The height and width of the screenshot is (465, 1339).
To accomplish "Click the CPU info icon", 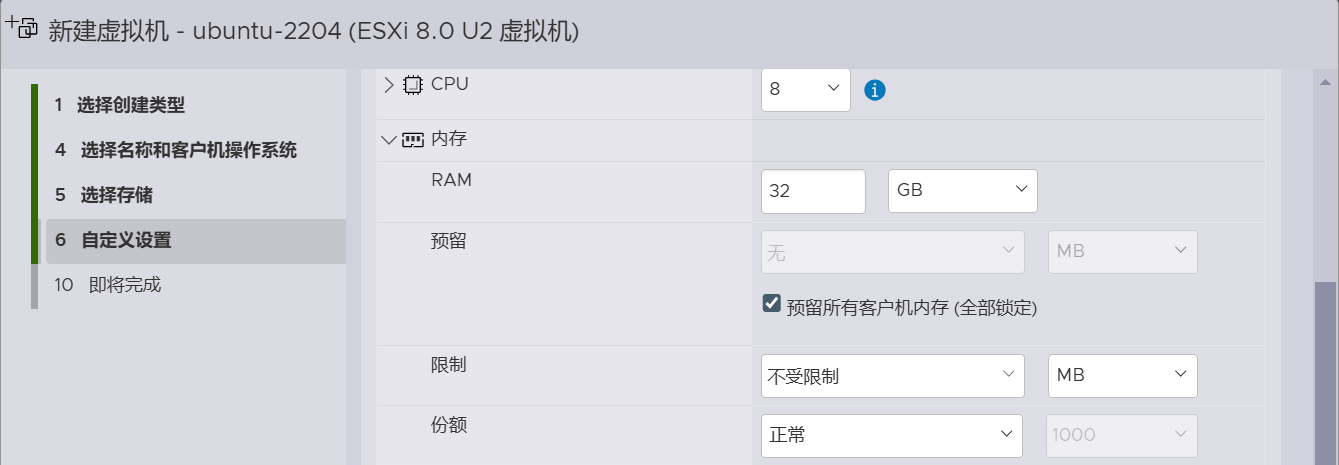I will [x=875, y=90].
